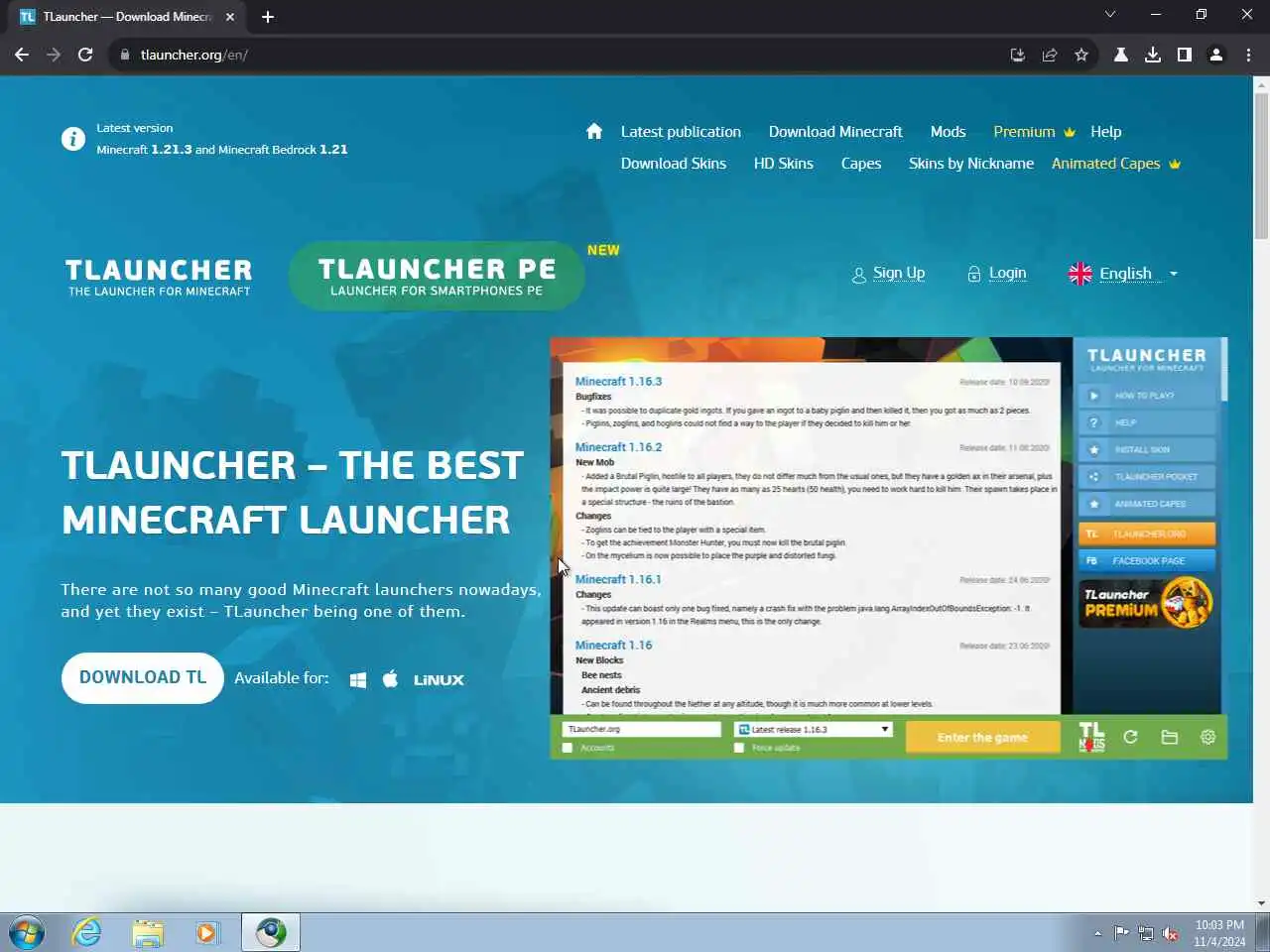Open Chrome profile icon

click(1215, 55)
